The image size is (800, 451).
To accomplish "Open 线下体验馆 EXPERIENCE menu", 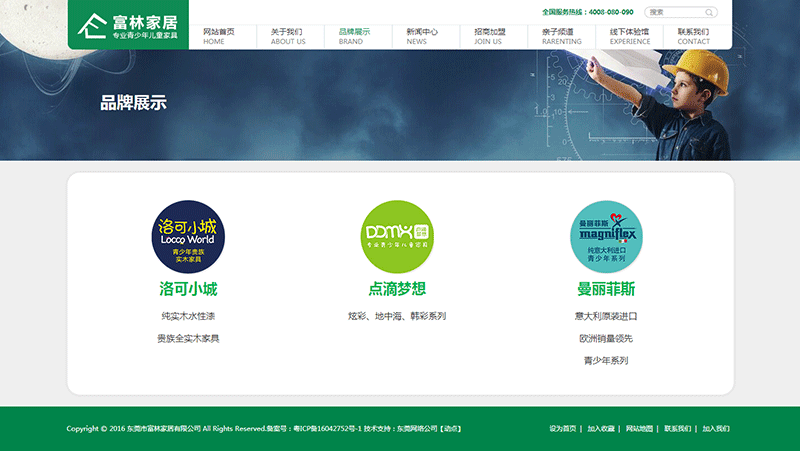I will point(629,36).
